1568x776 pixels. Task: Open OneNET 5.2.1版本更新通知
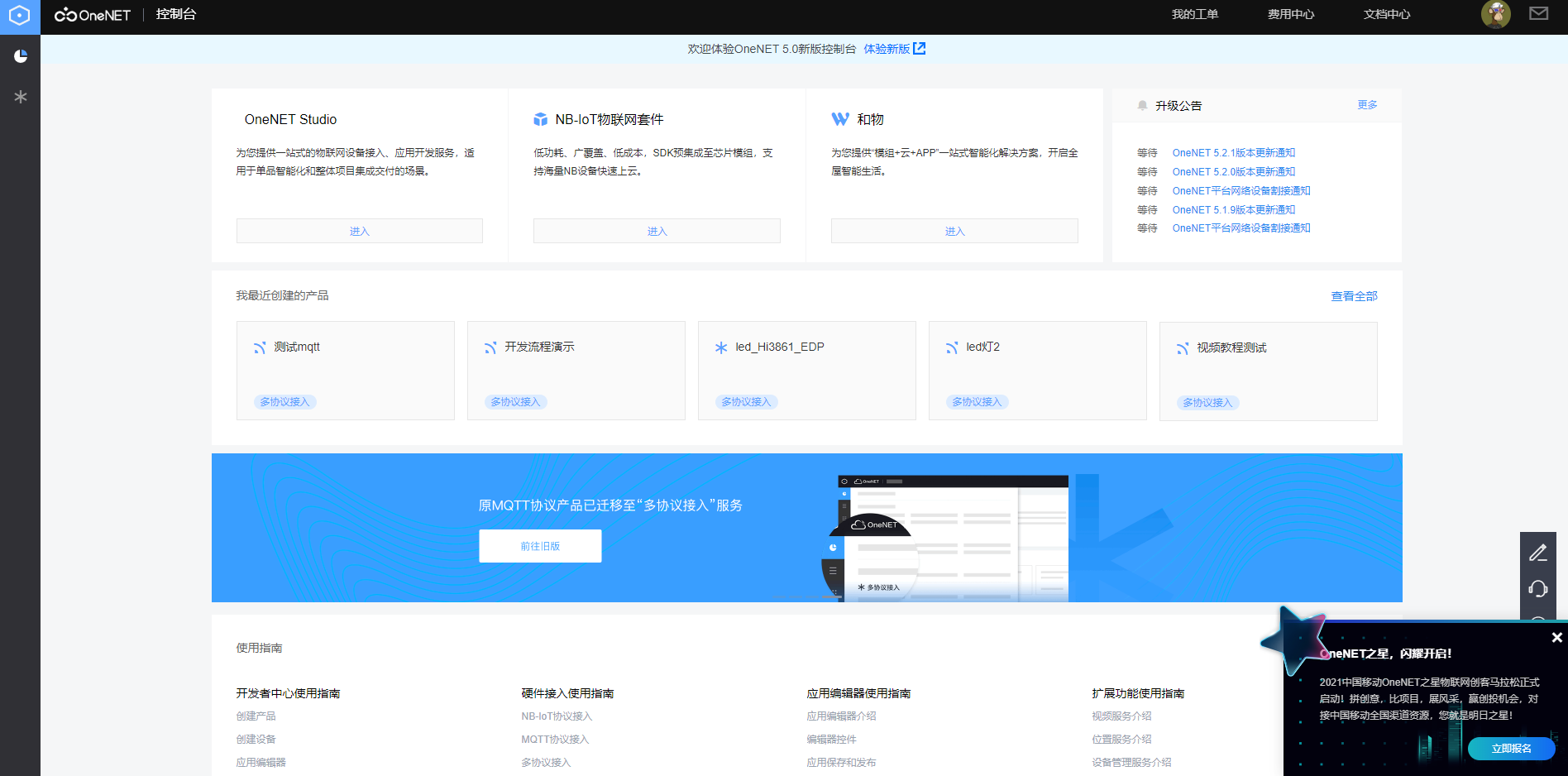[1233, 153]
